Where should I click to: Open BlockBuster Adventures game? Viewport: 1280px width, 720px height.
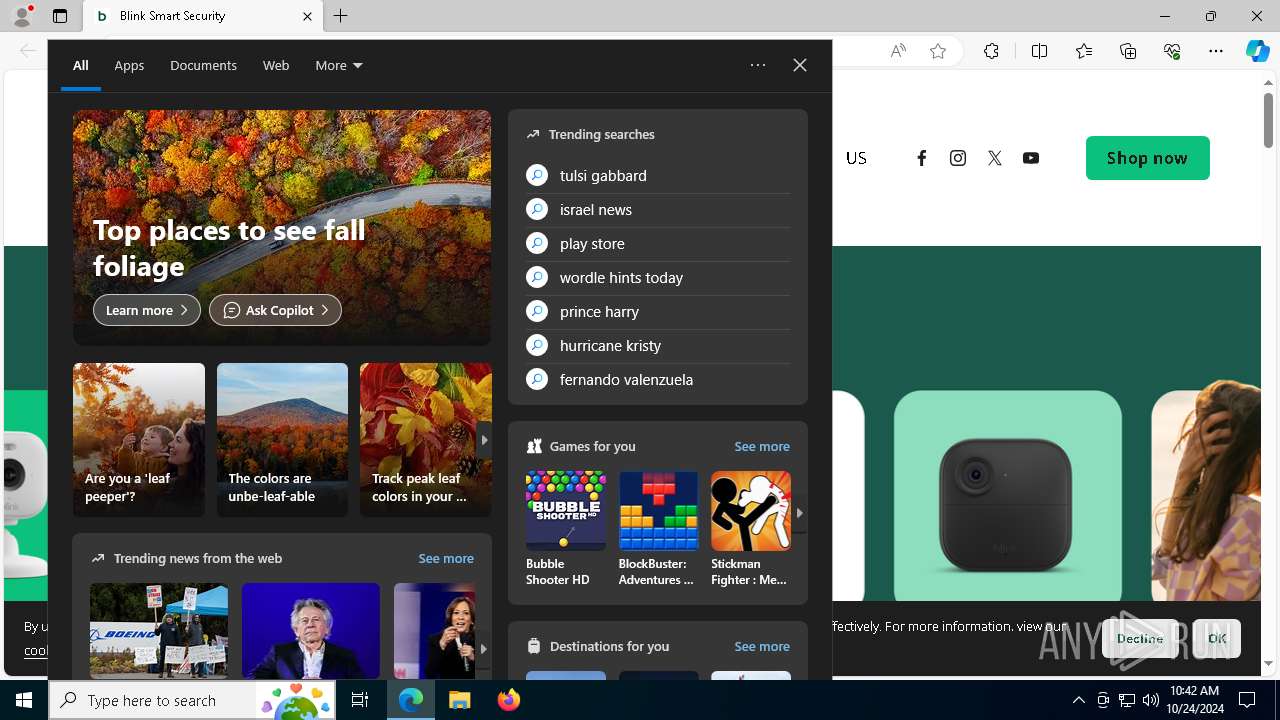tap(658, 529)
